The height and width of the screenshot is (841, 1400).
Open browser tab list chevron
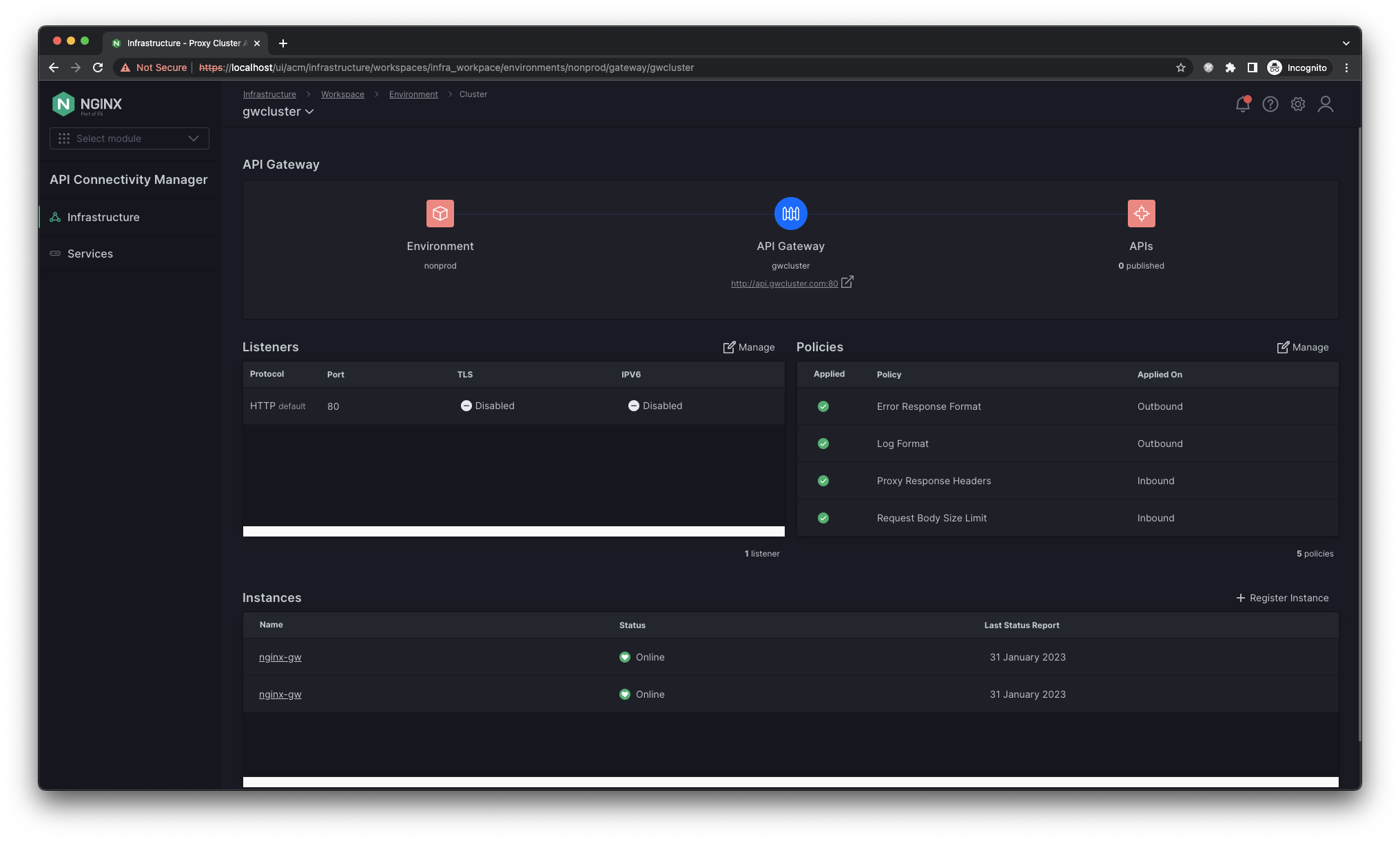(x=1346, y=43)
